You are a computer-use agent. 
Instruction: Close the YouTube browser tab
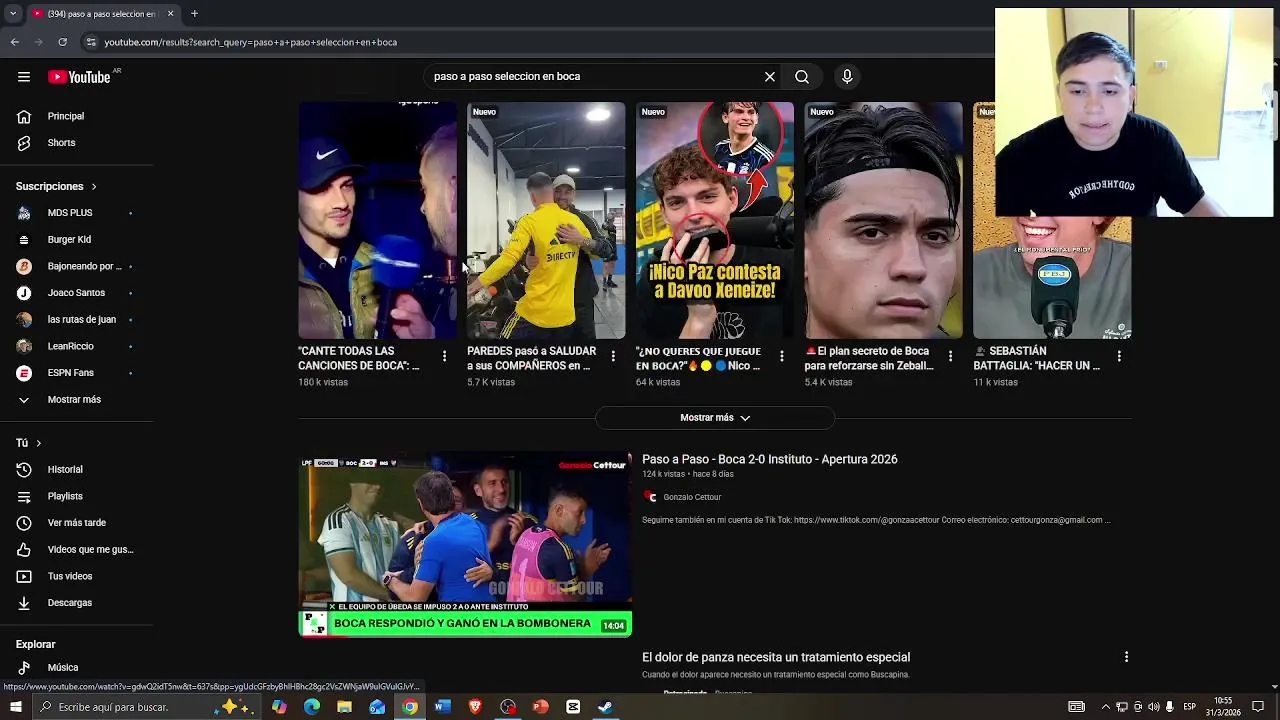point(170,14)
